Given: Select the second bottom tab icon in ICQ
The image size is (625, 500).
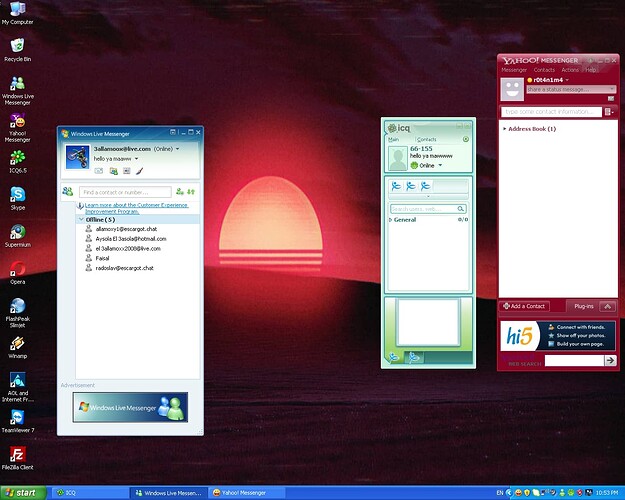Looking at the screenshot, I should 414,357.
